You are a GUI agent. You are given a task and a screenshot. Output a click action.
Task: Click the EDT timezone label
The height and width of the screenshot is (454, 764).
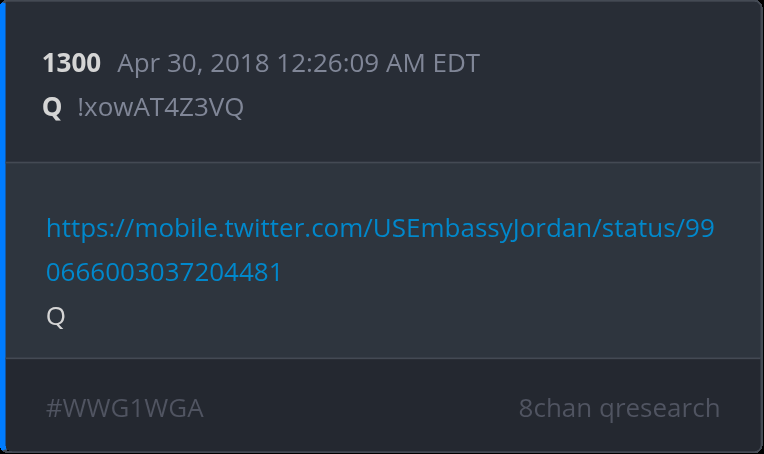(455, 64)
